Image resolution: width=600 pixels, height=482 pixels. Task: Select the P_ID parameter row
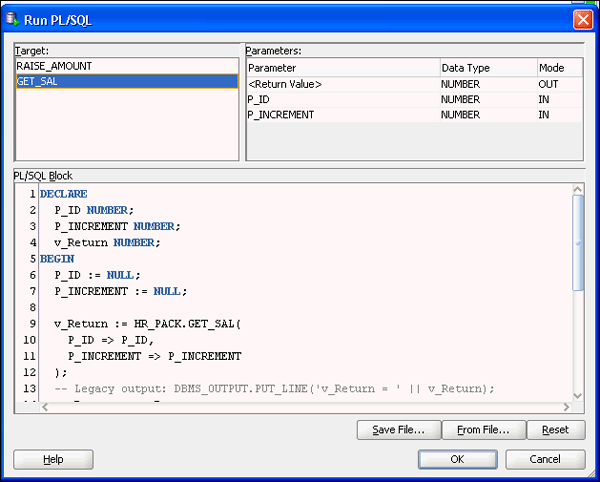pyautogui.click(x=415, y=99)
